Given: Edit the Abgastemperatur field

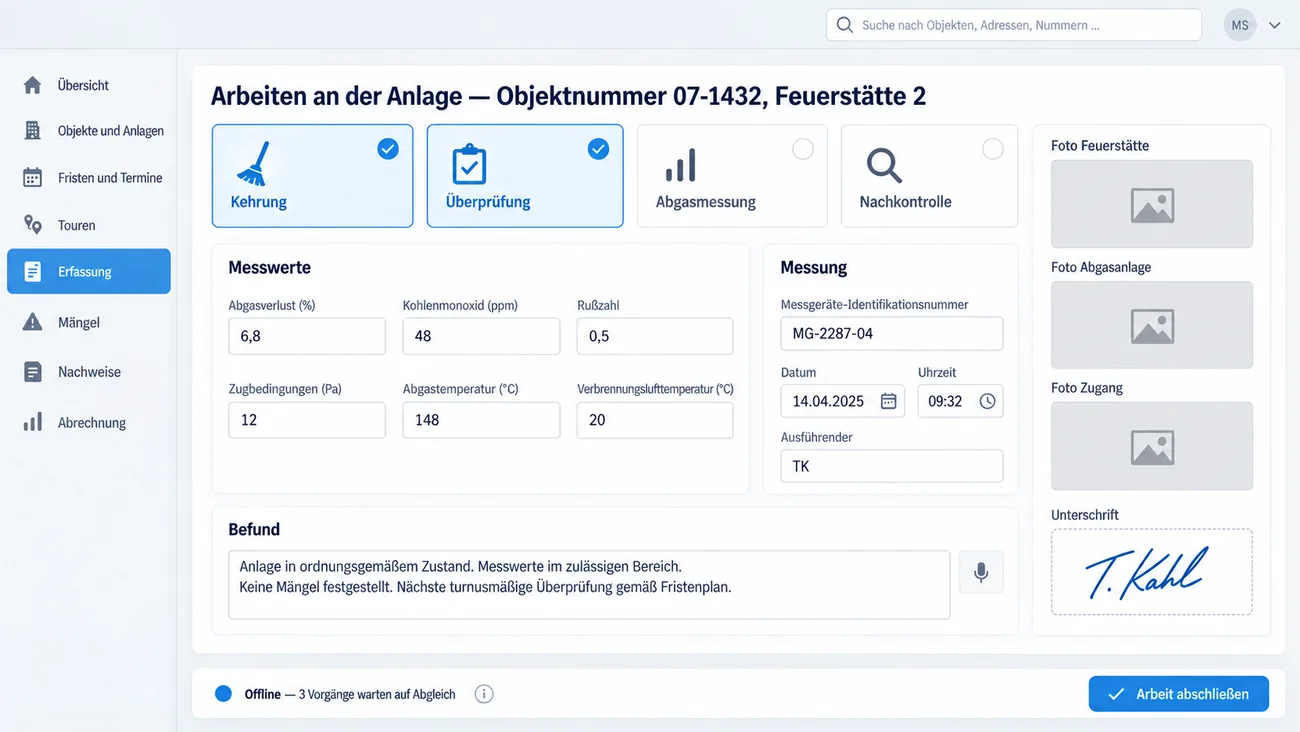Looking at the screenshot, I should 481,420.
